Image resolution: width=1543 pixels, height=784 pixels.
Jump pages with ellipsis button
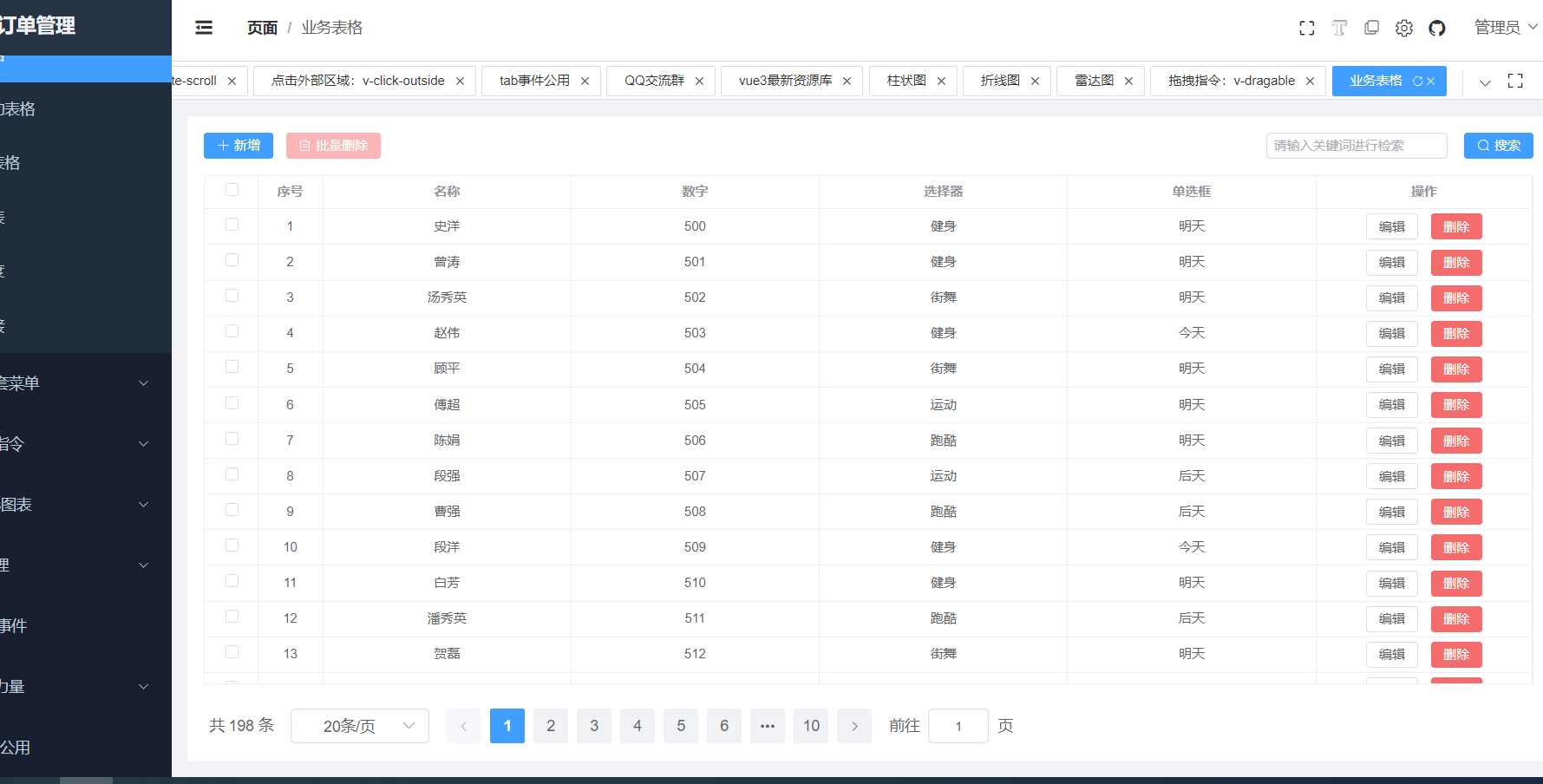tap(768, 726)
